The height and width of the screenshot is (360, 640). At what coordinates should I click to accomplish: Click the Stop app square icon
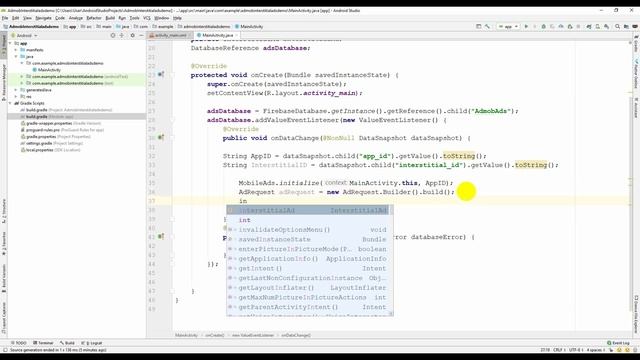(578, 27)
